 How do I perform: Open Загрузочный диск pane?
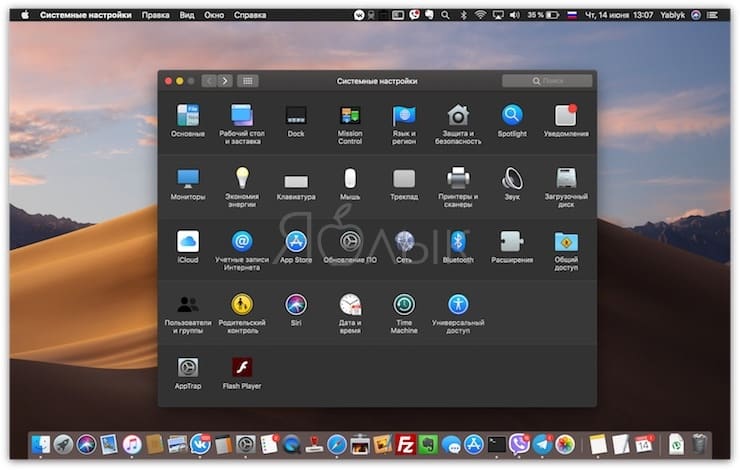(566, 187)
